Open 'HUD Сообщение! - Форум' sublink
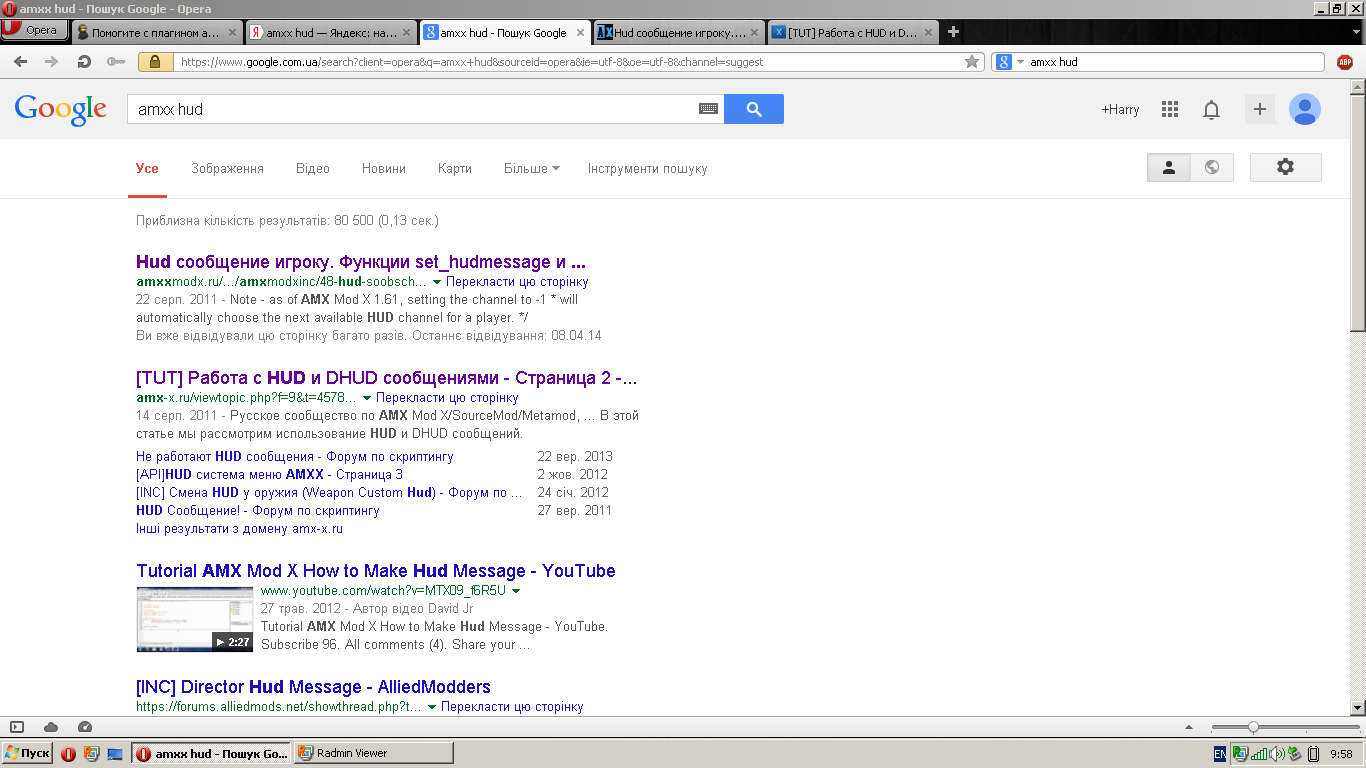Viewport: 1366px width, 768px height. click(x=258, y=510)
